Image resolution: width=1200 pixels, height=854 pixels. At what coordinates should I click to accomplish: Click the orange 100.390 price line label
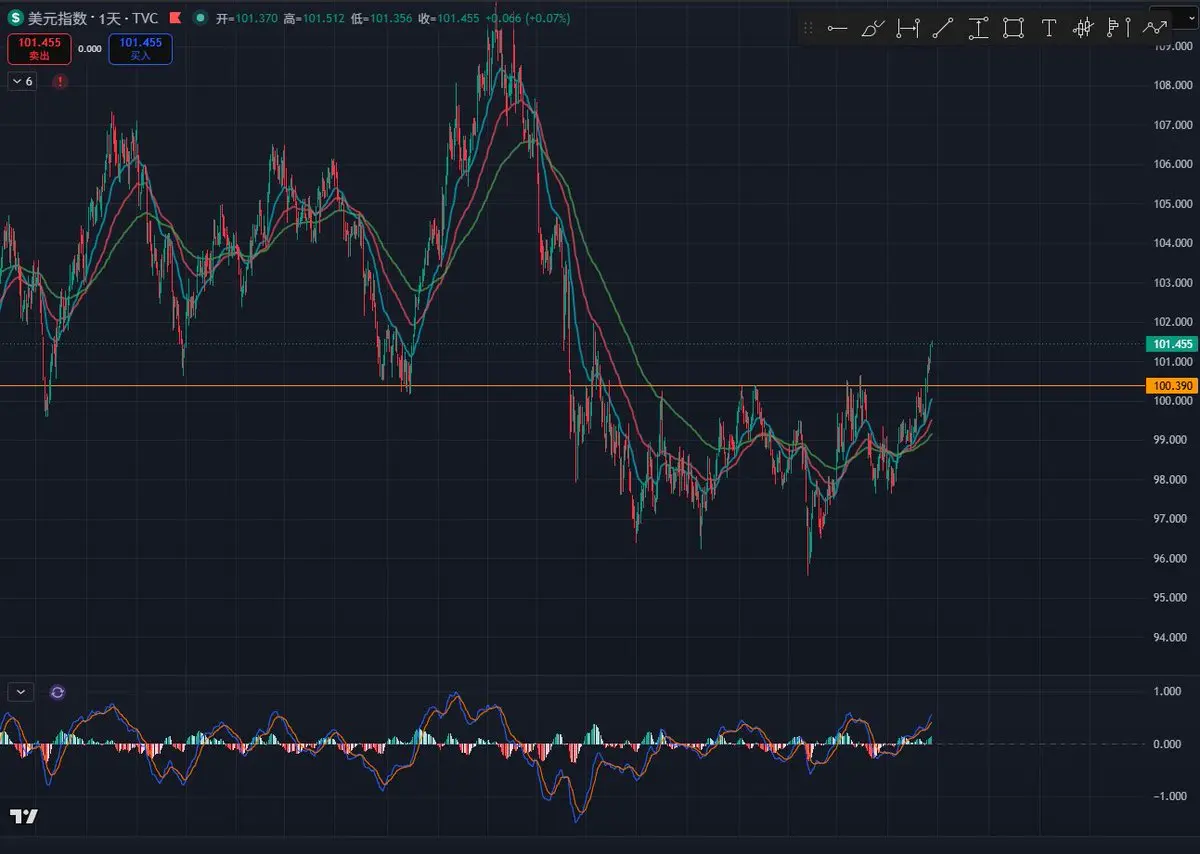click(x=1172, y=385)
